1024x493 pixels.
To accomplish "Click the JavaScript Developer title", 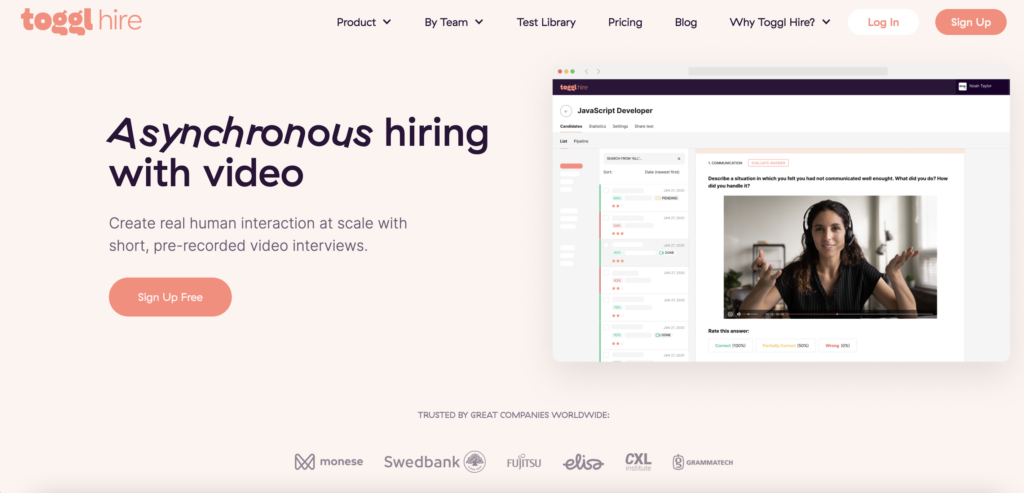I will [x=615, y=111].
